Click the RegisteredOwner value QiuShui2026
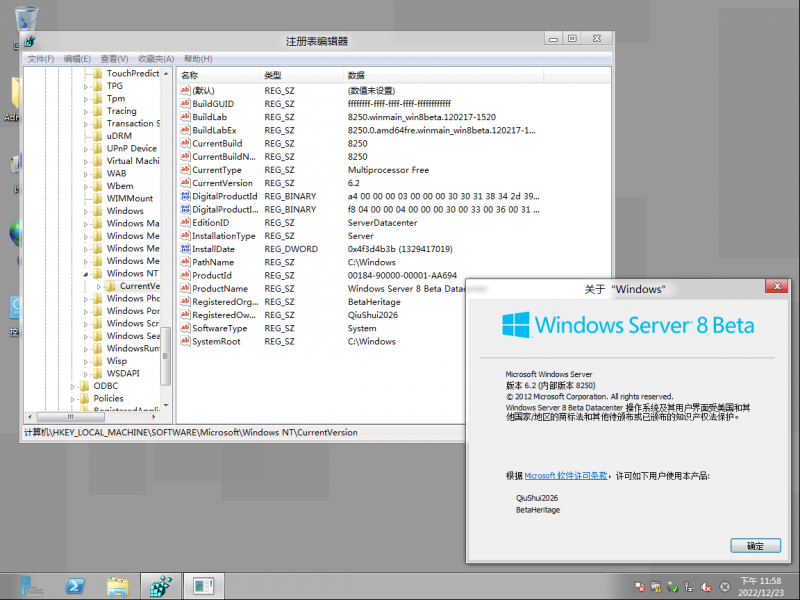Image resolution: width=800 pixels, height=600 pixels. tap(372, 315)
